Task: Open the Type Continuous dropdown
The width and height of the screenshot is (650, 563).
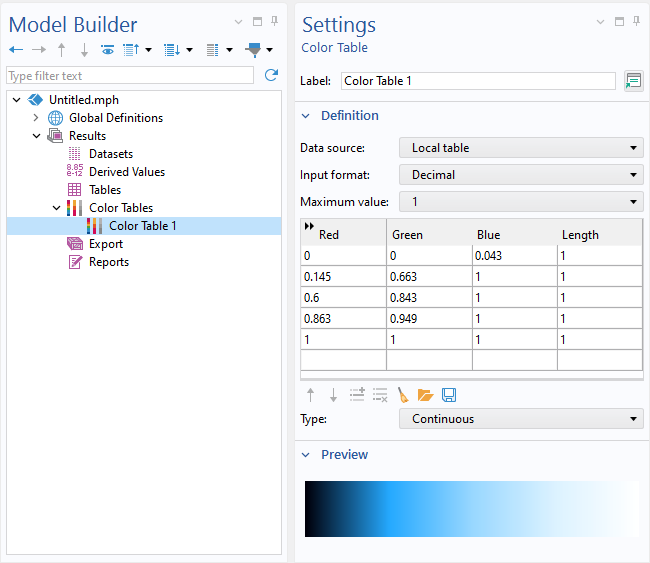Action: [x=521, y=419]
